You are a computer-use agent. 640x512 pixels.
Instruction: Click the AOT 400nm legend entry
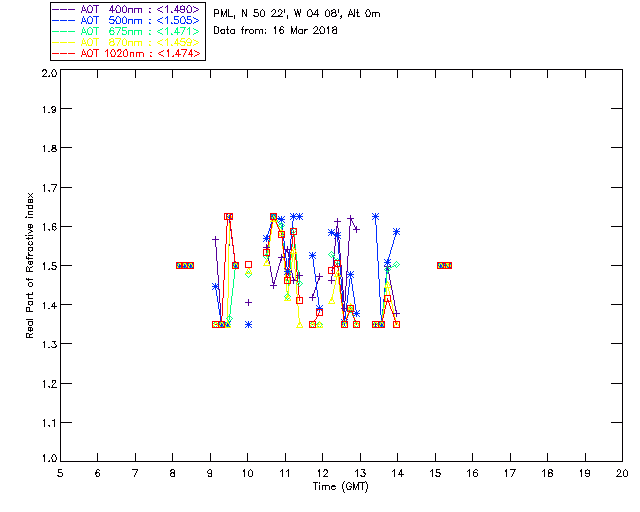tap(126, 9)
